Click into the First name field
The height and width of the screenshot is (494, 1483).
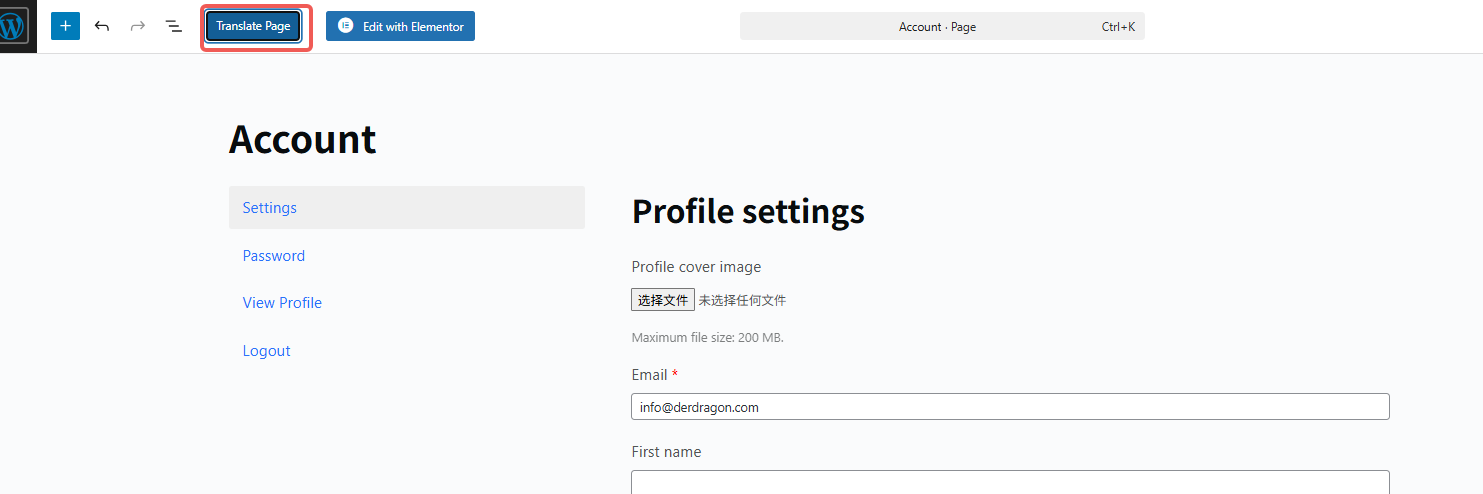tap(1010, 482)
